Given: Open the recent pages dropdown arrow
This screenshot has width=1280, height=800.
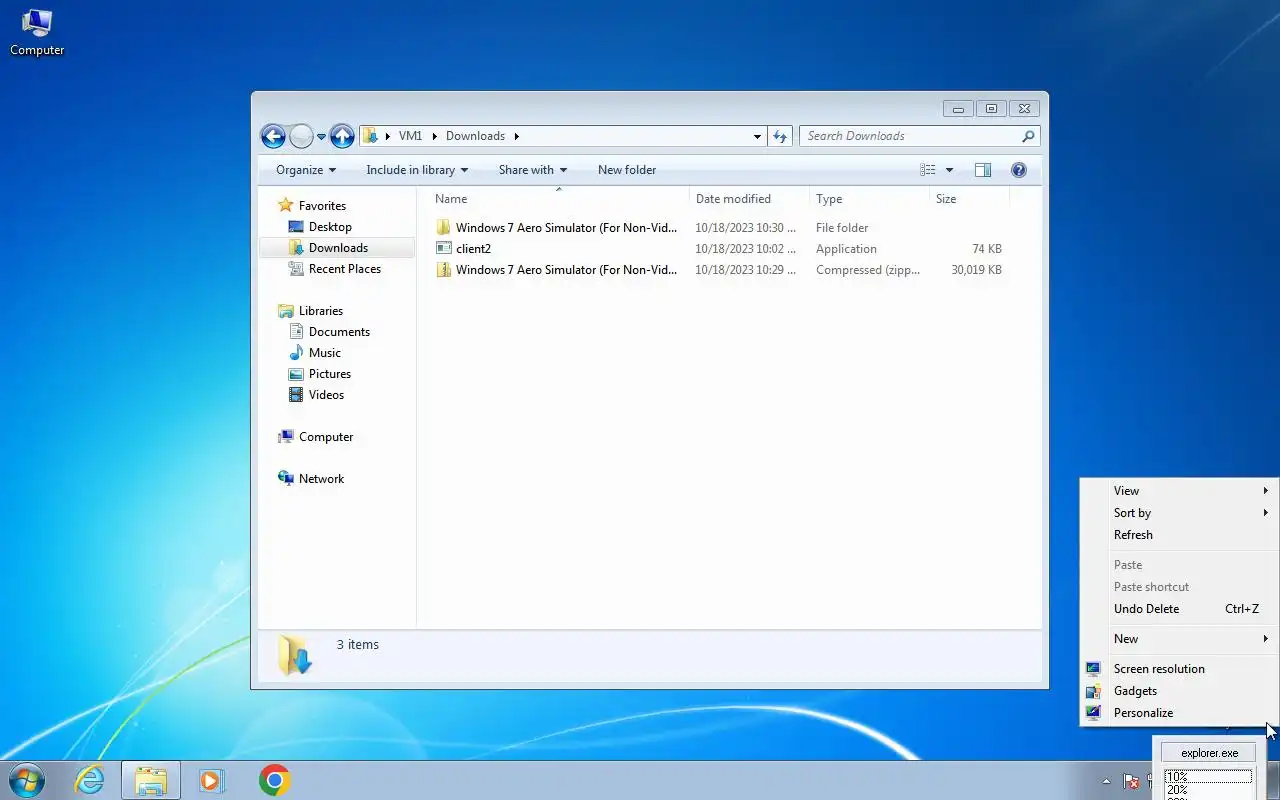Looking at the screenshot, I should [321, 136].
